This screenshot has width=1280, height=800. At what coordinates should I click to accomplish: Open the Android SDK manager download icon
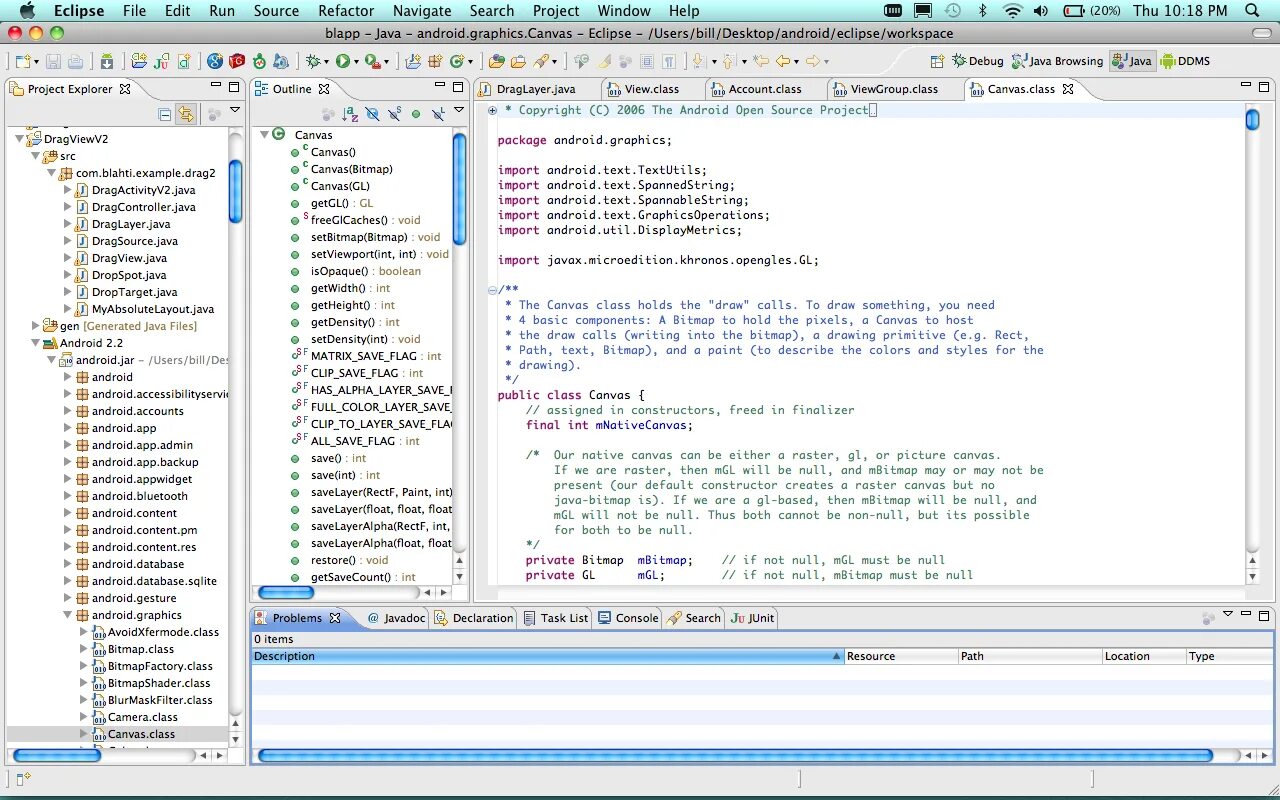pyautogui.click(x=107, y=61)
